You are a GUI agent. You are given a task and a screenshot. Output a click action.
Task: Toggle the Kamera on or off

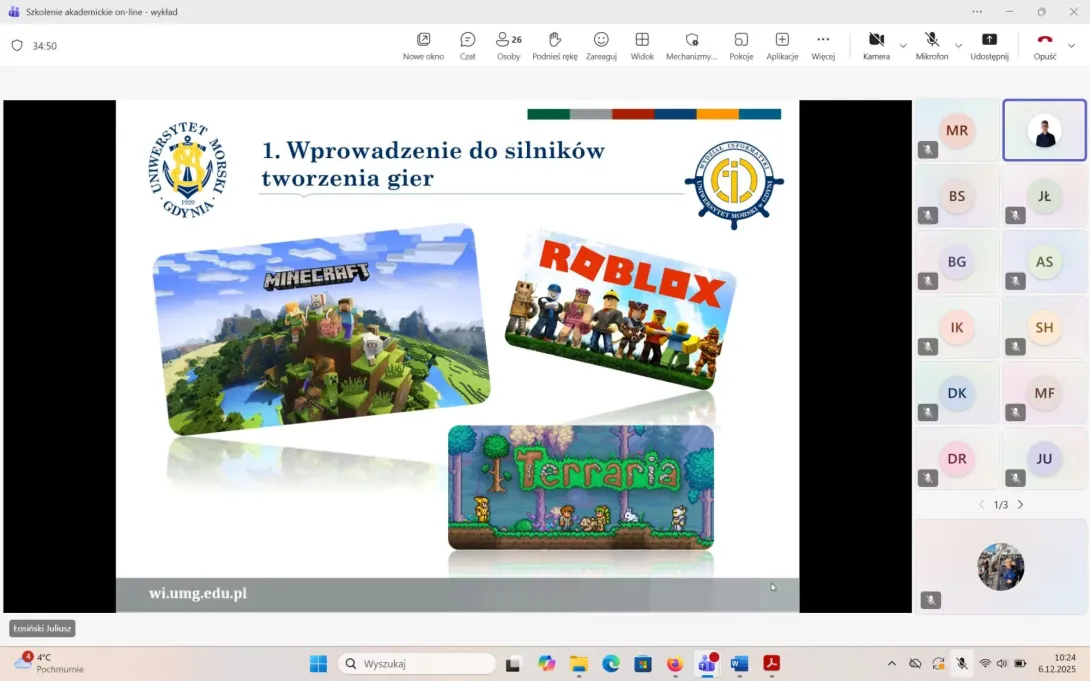tap(876, 45)
